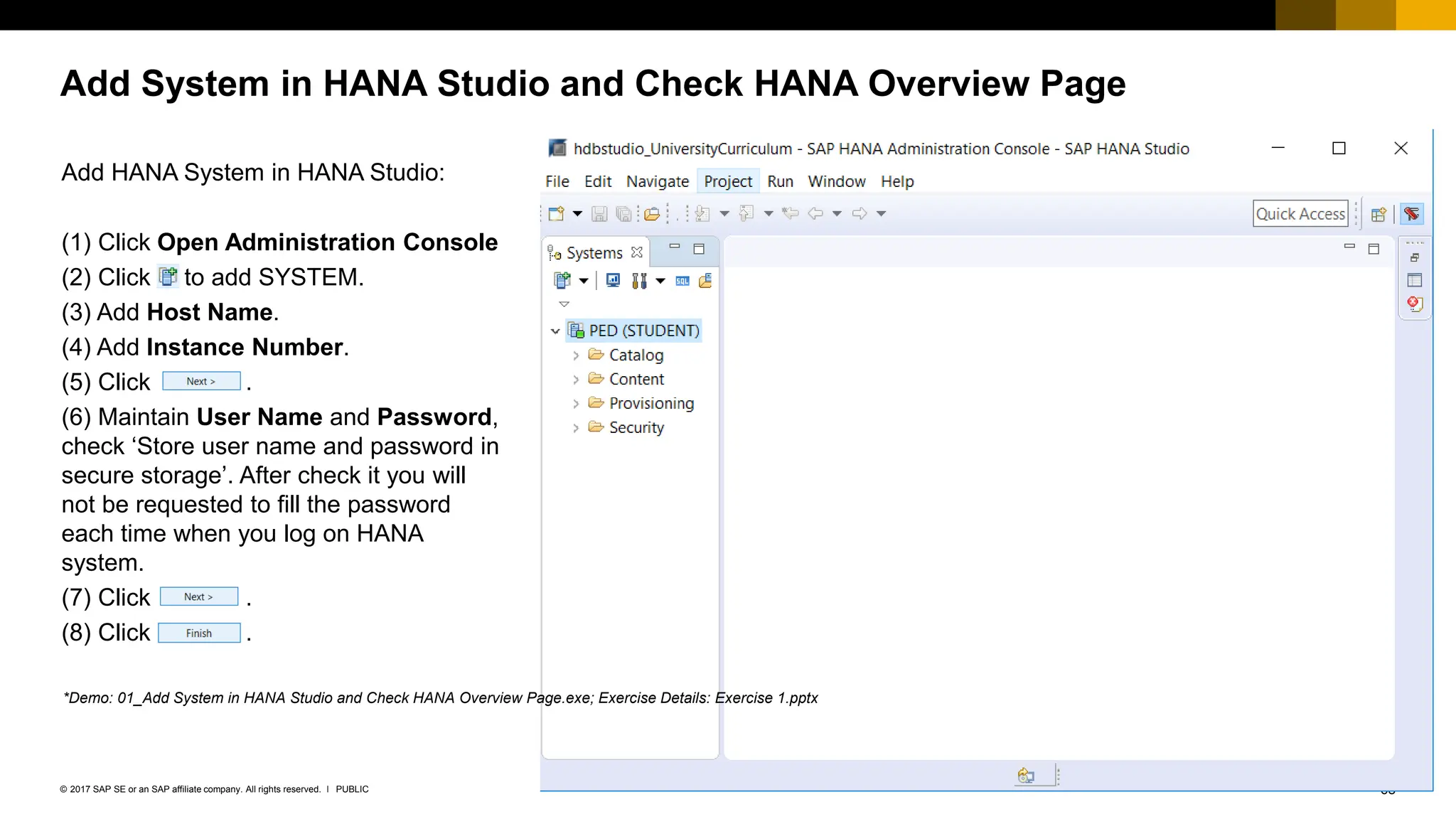Open the Back history dropdown arrow
The image size is (1456, 819).
tap(837, 213)
